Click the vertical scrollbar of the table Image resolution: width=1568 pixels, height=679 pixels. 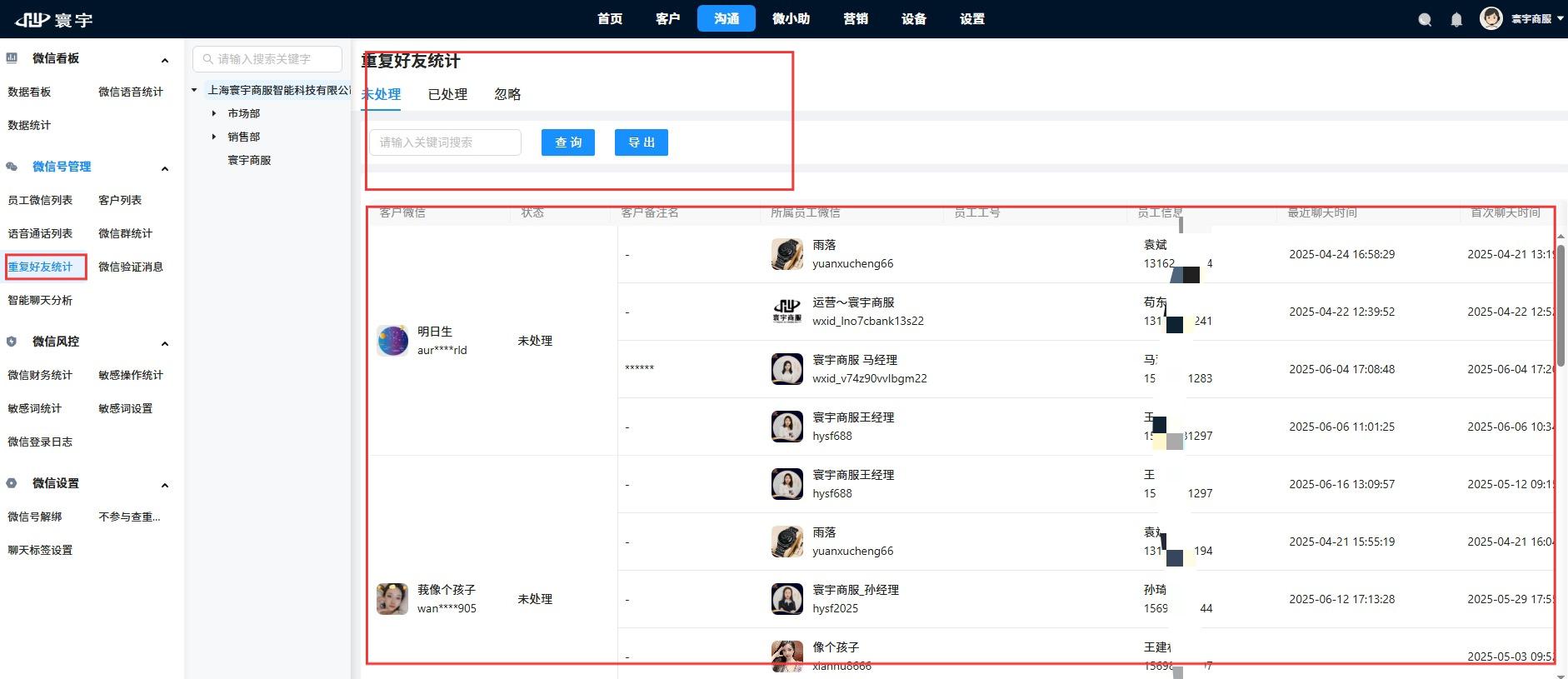(x=1561, y=305)
